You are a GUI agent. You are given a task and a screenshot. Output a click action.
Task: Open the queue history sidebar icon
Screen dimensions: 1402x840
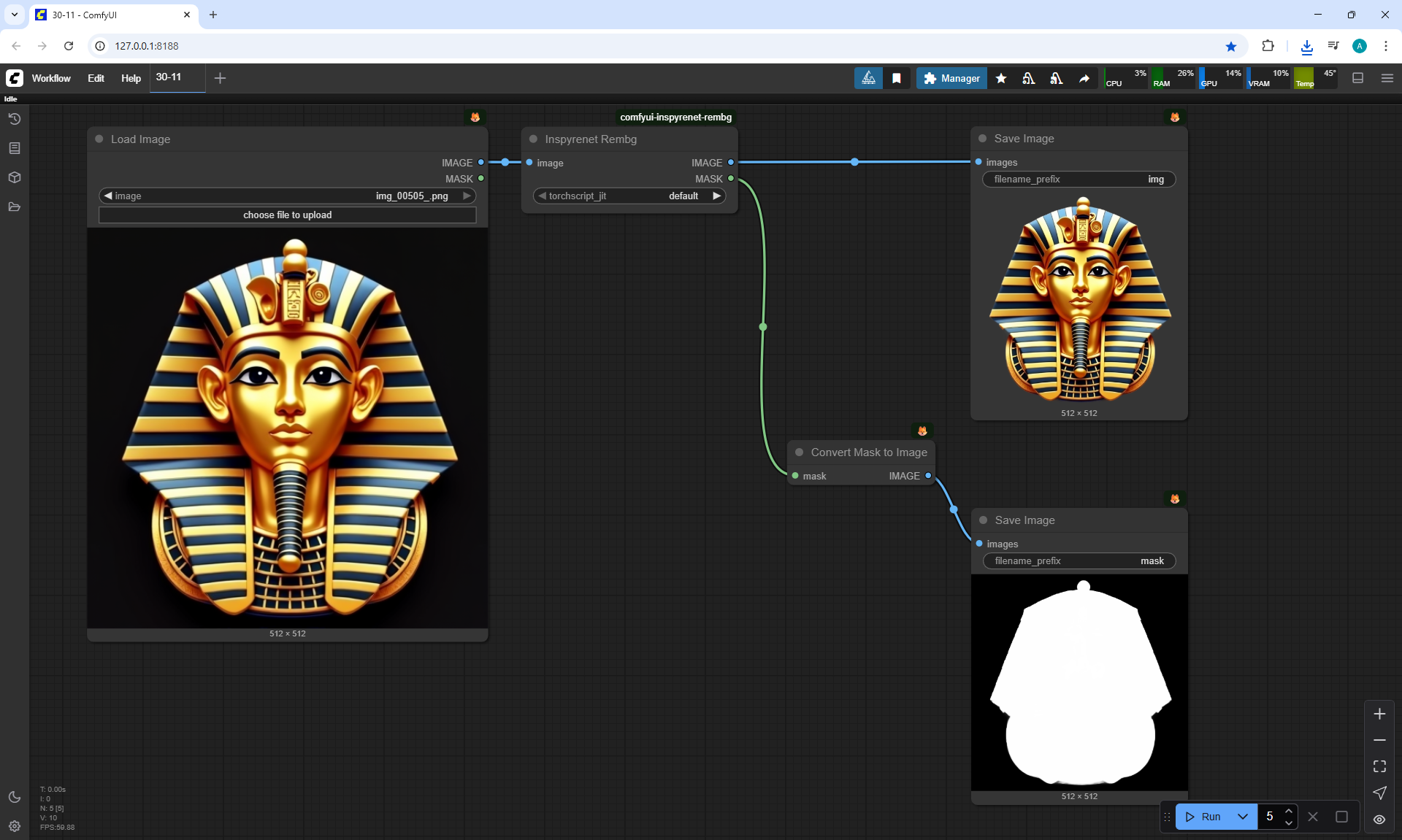point(14,119)
